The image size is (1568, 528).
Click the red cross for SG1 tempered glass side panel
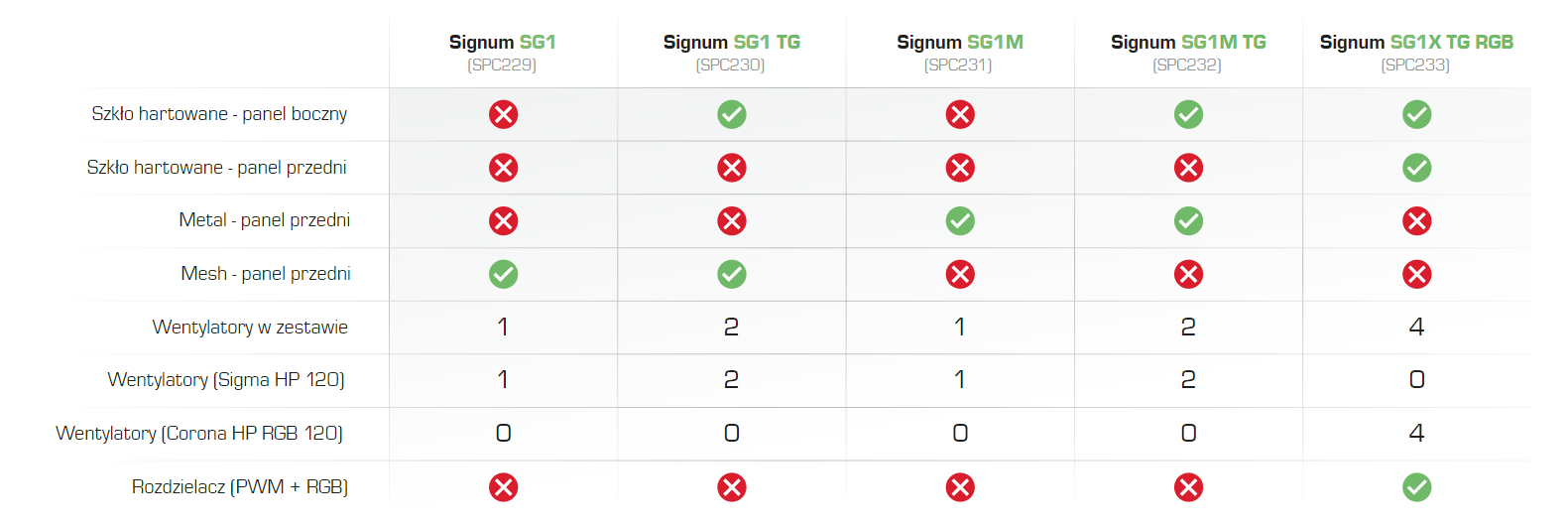tap(503, 115)
